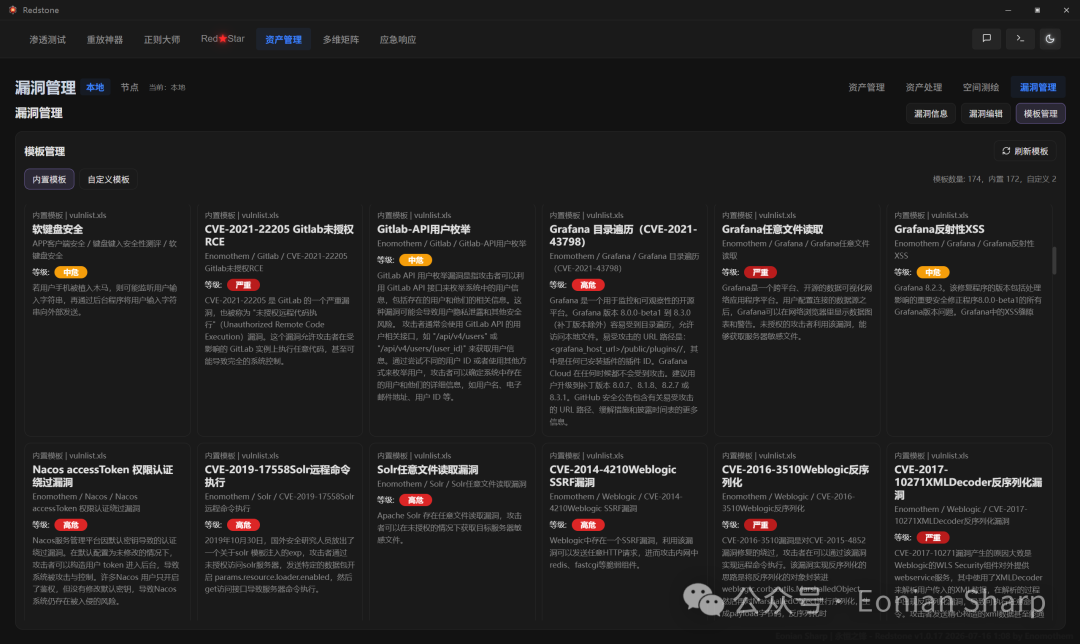Open Grafana任意文件读取 template

797,320
